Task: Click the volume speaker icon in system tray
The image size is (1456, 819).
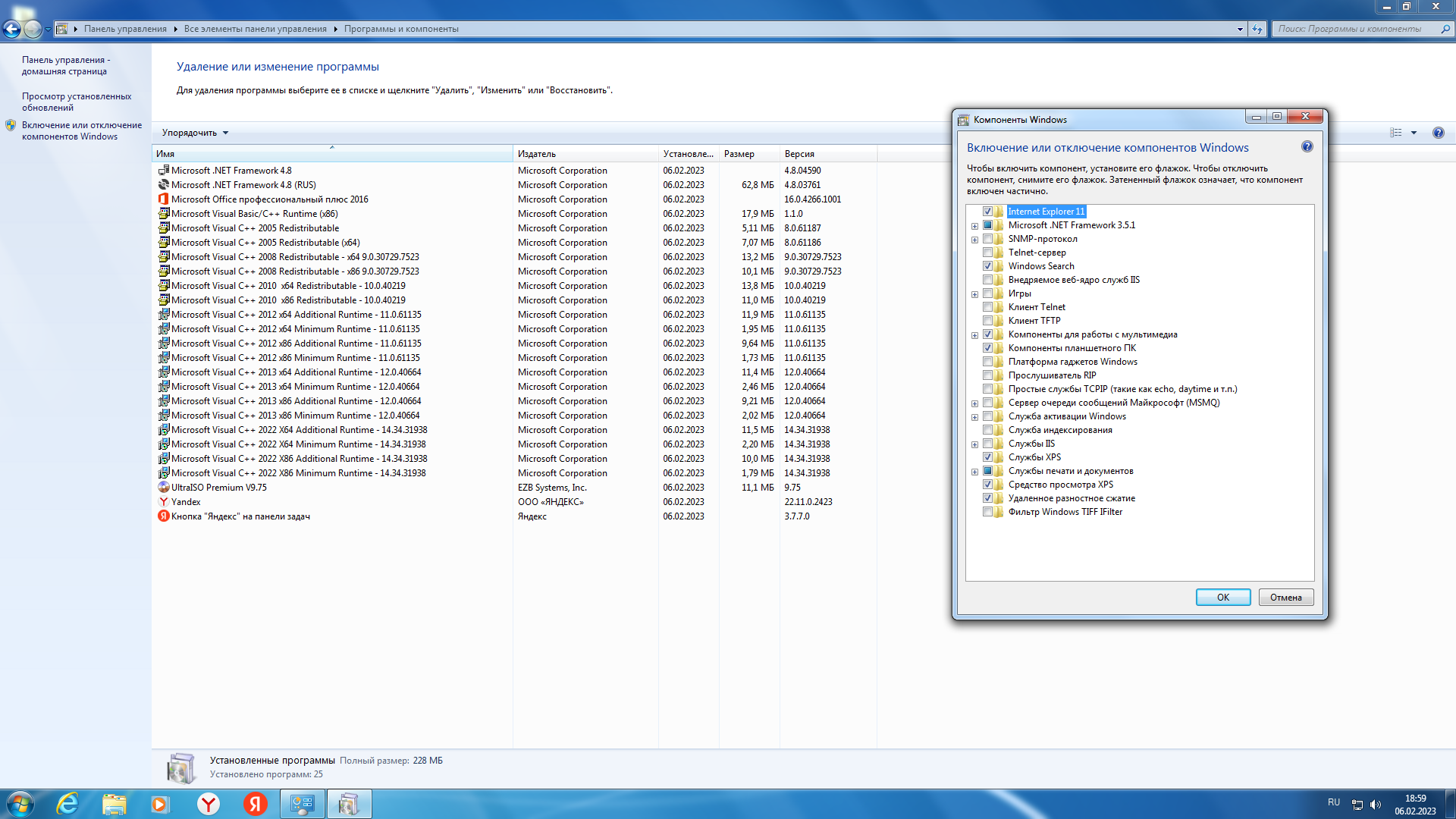Action: click(1376, 805)
